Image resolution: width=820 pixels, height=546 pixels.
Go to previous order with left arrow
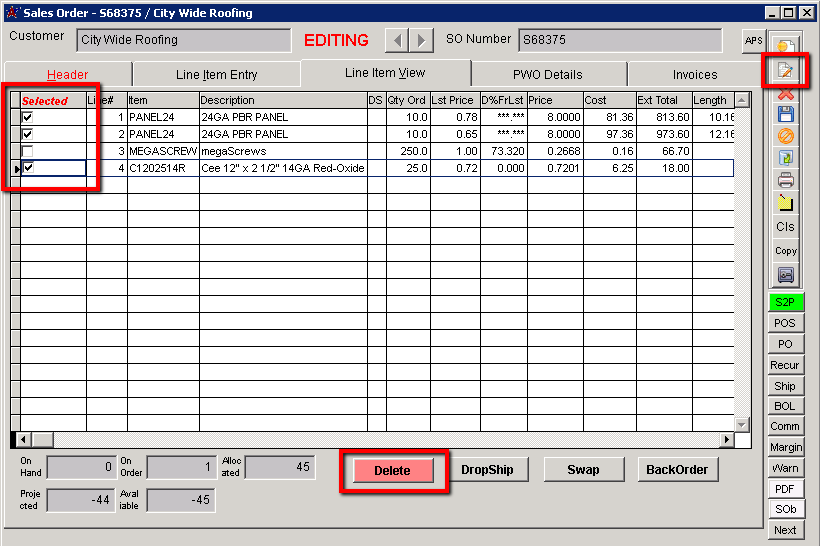click(397, 40)
